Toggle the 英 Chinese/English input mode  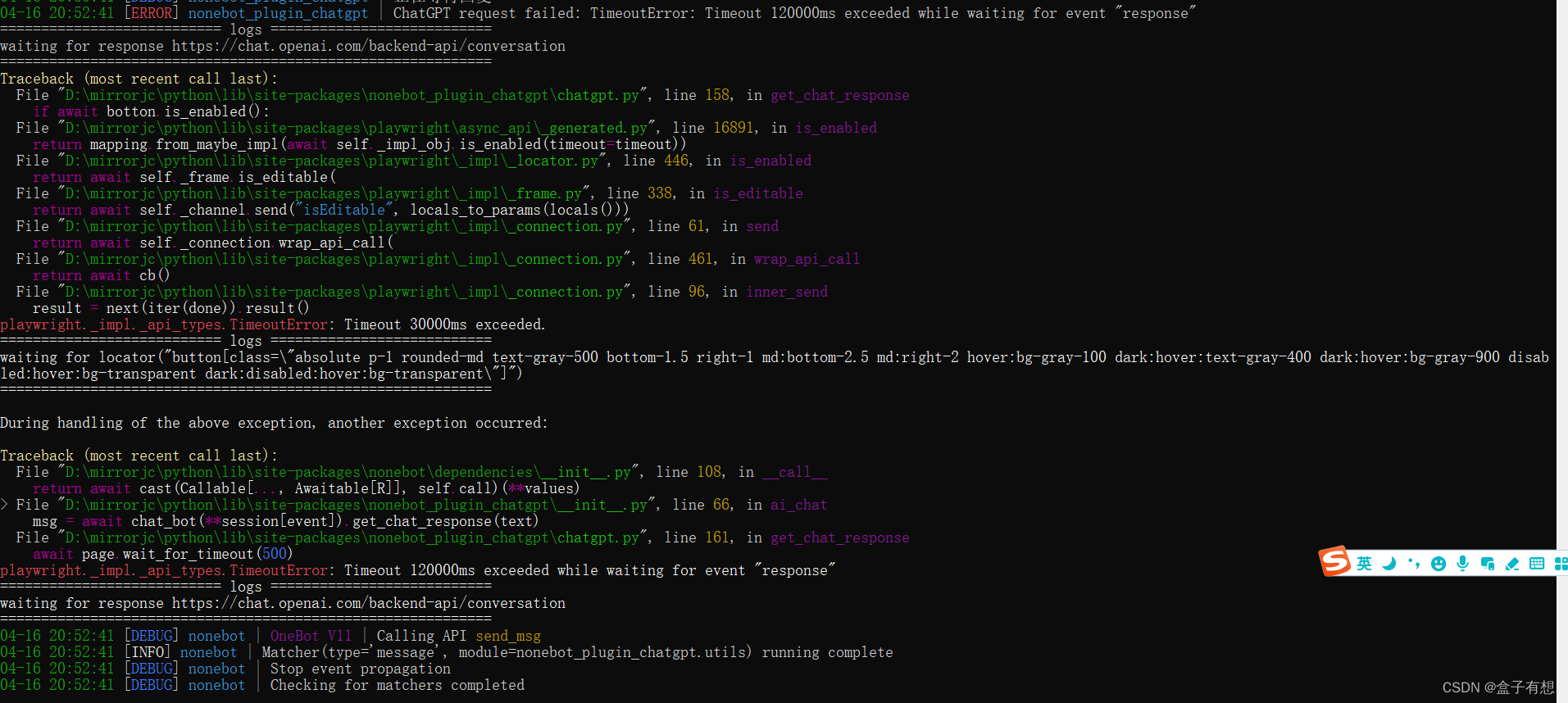(x=1364, y=564)
